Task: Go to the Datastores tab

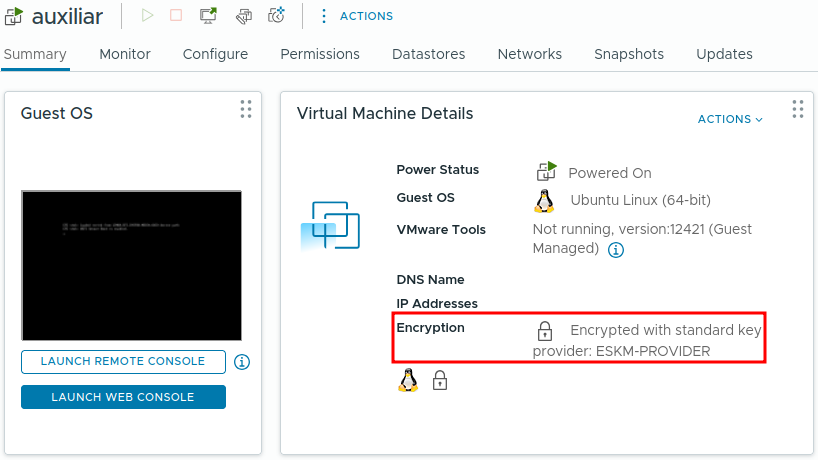Action: pos(428,54)
